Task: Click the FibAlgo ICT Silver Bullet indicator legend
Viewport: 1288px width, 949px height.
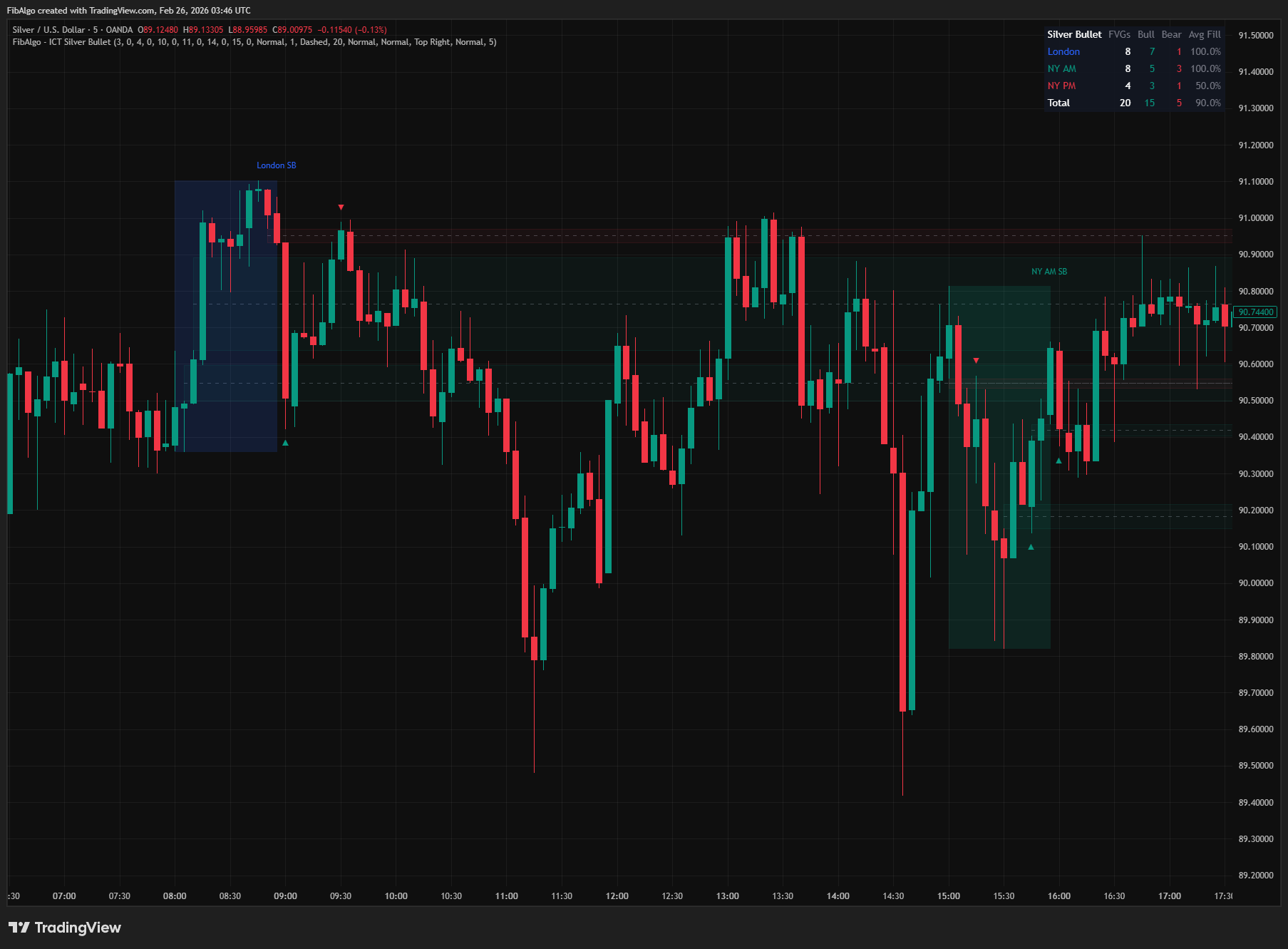Action: tap(254, 42)
